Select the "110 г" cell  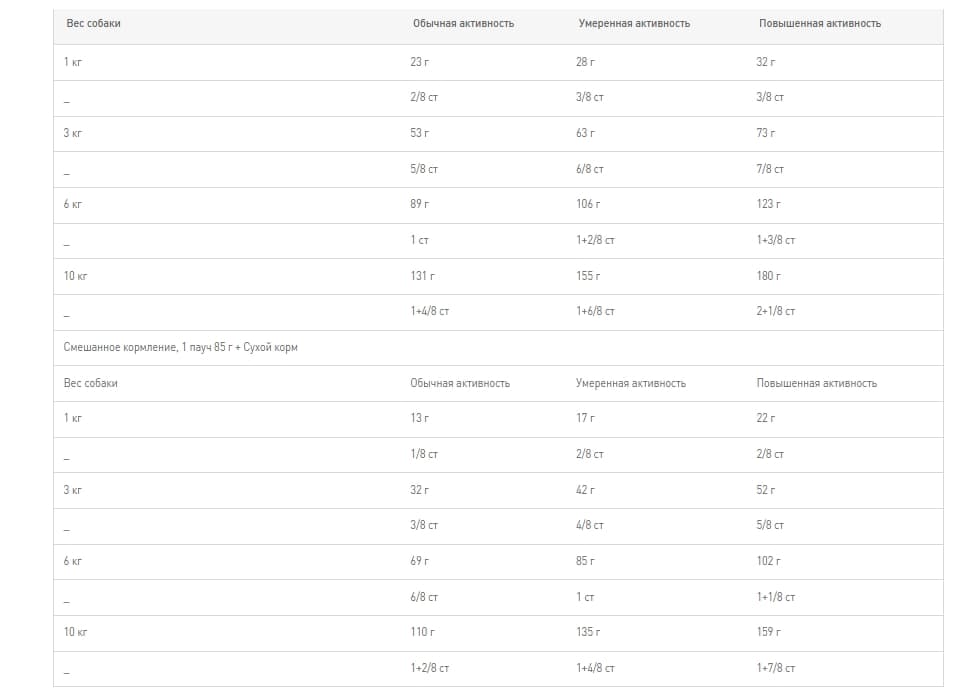tap(422, 632)
